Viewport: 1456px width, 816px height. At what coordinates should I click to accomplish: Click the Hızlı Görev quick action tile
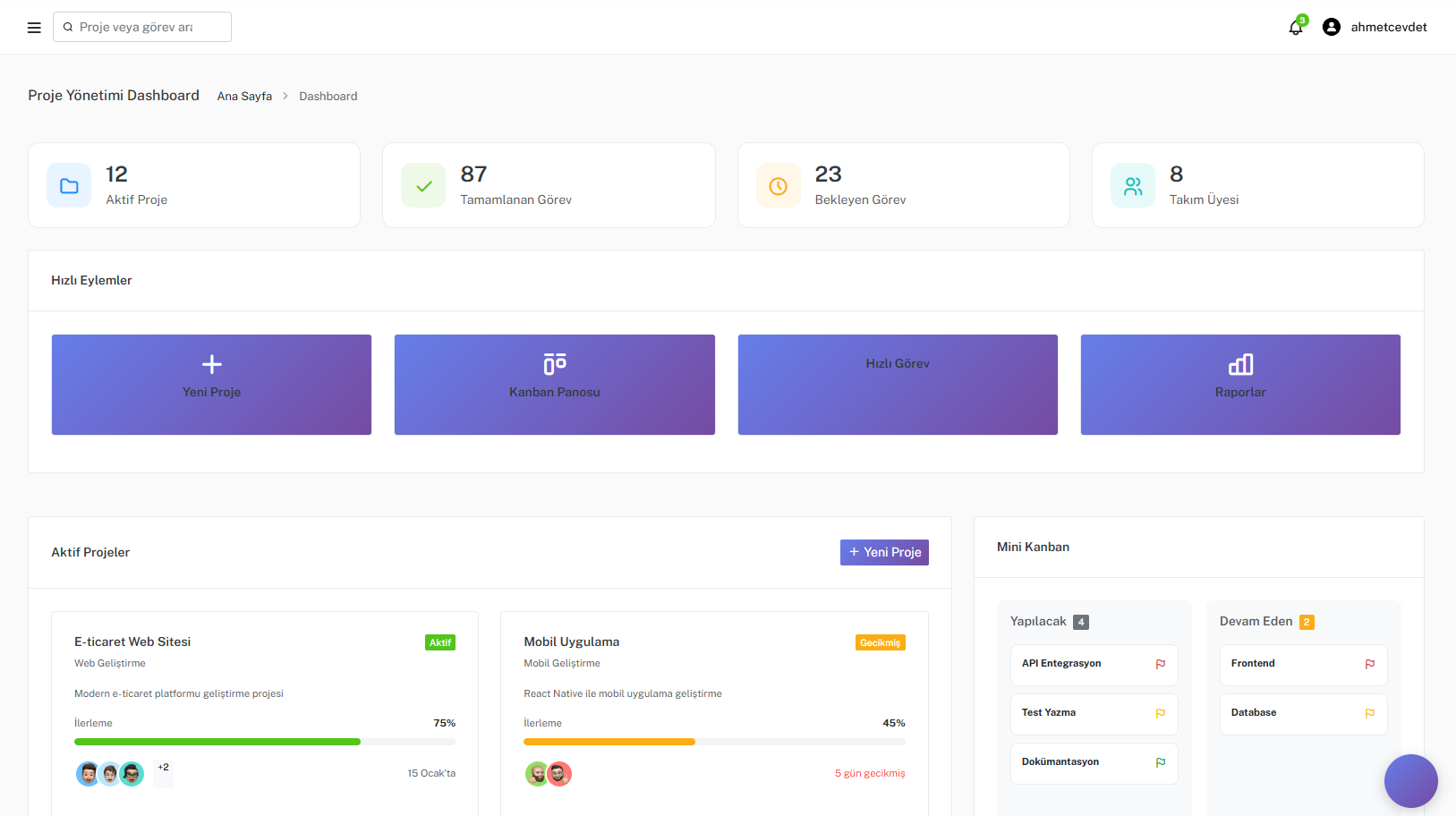click(x=897, y=385)
